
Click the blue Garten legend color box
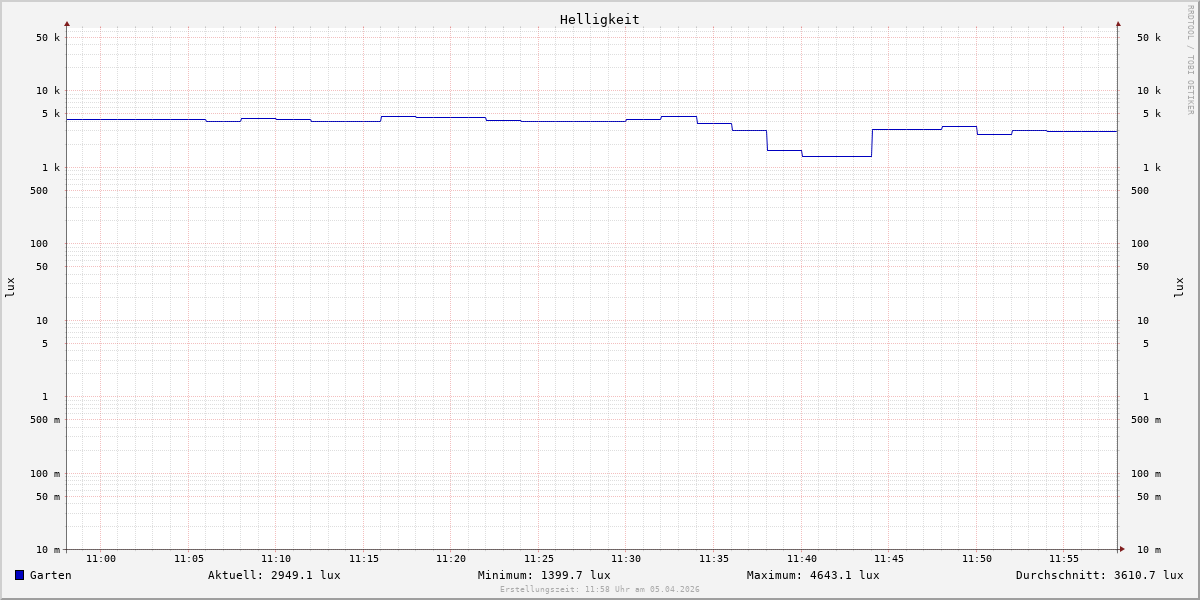[x=19, y=575]
